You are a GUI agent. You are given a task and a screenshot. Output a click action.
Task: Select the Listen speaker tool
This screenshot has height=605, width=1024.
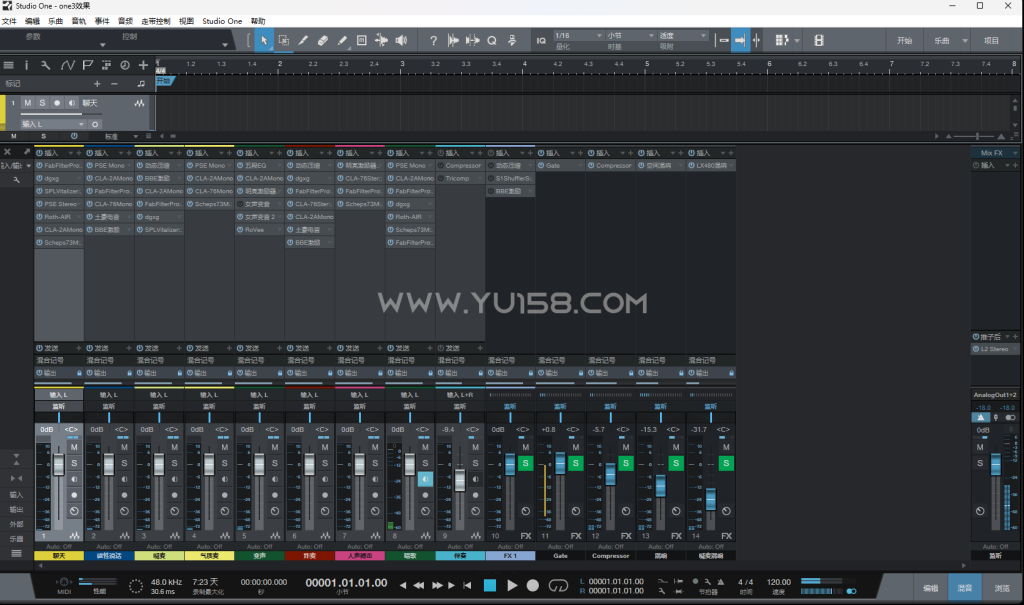coord(401,40)
